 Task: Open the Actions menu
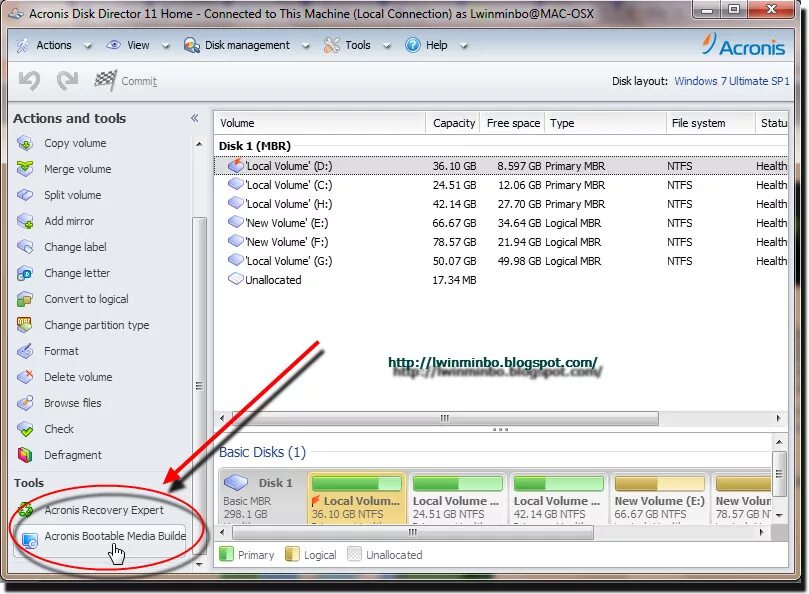[54, 45]
